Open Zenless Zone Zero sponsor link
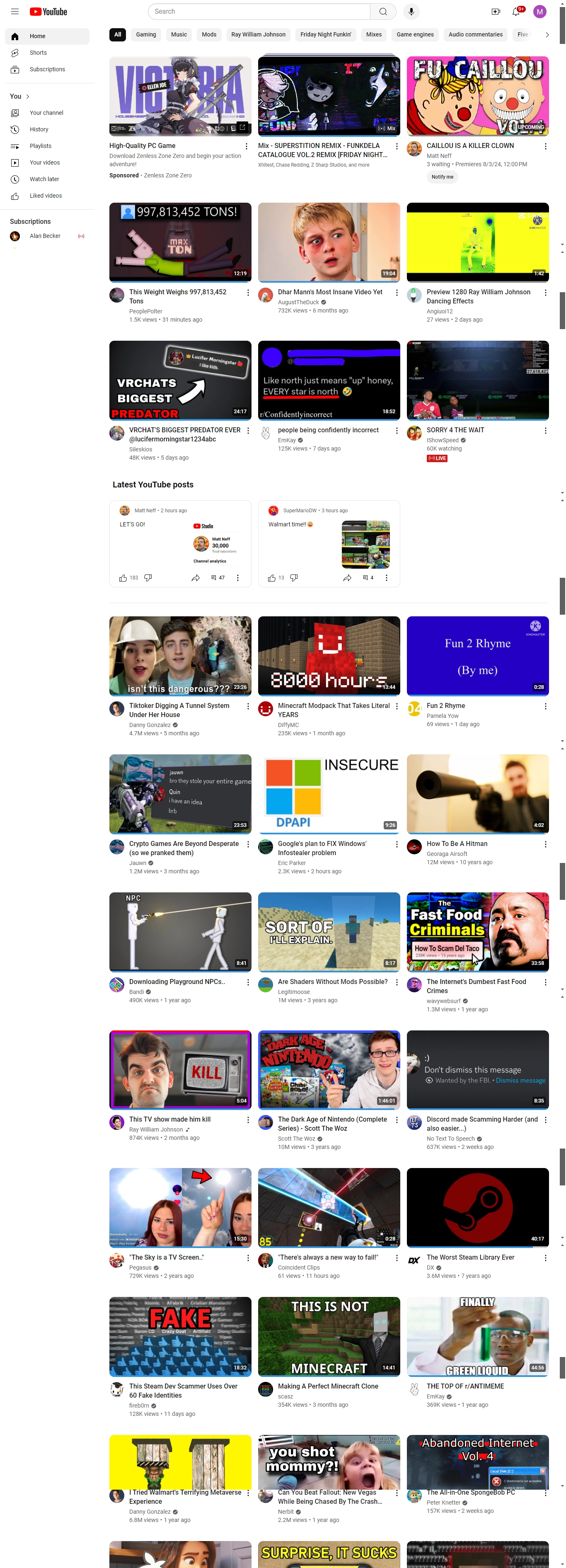The height and width of the screenshot is (1568, 566). pyautogui.click(x=168, y=175)
